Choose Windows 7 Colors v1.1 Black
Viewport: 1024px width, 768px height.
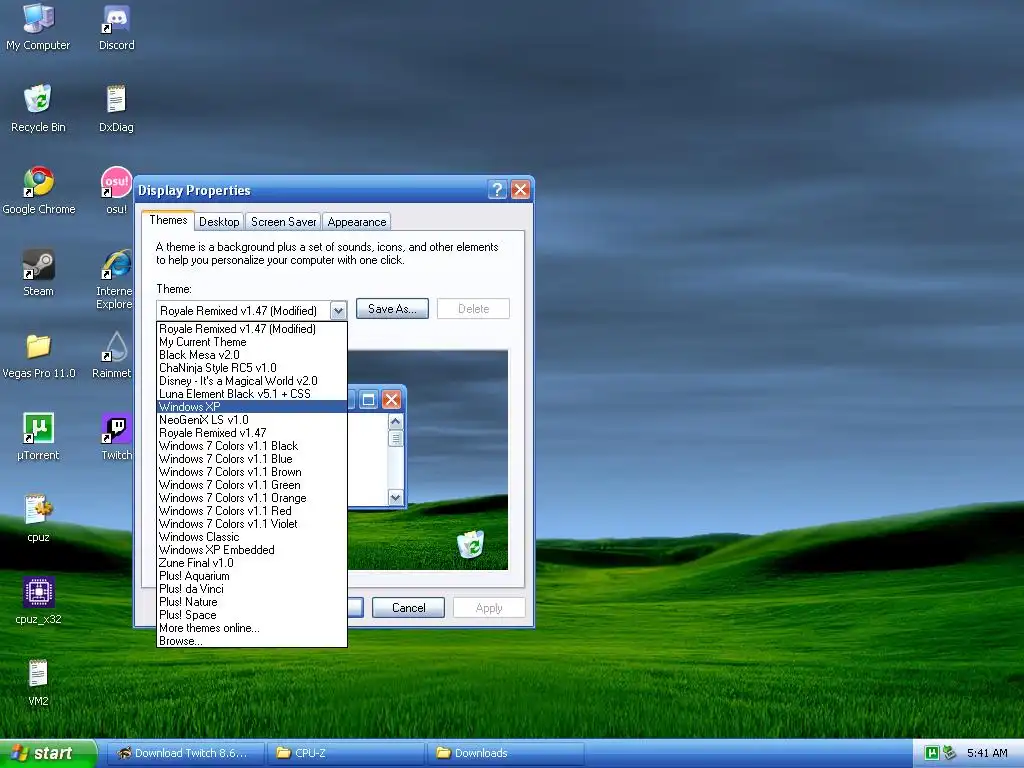(251, 446)
